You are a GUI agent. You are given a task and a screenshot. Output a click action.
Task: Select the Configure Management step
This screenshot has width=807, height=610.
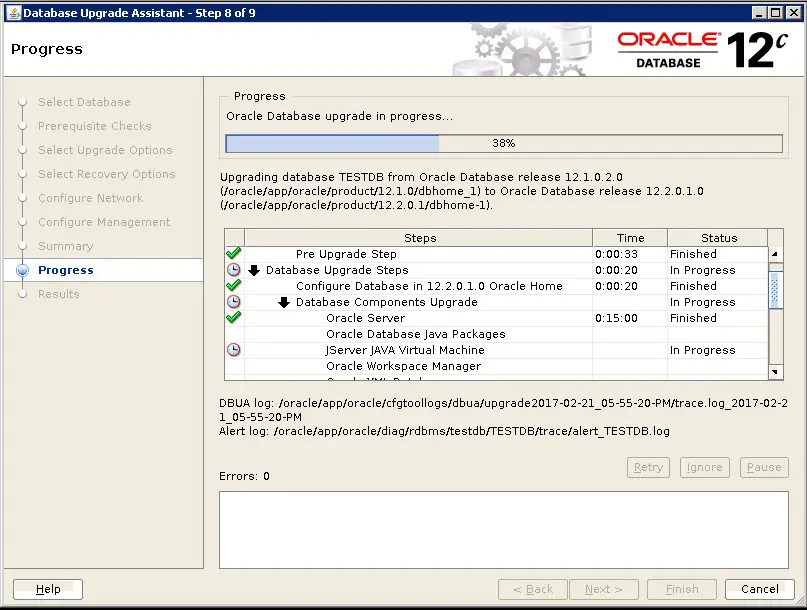[104, 222]
